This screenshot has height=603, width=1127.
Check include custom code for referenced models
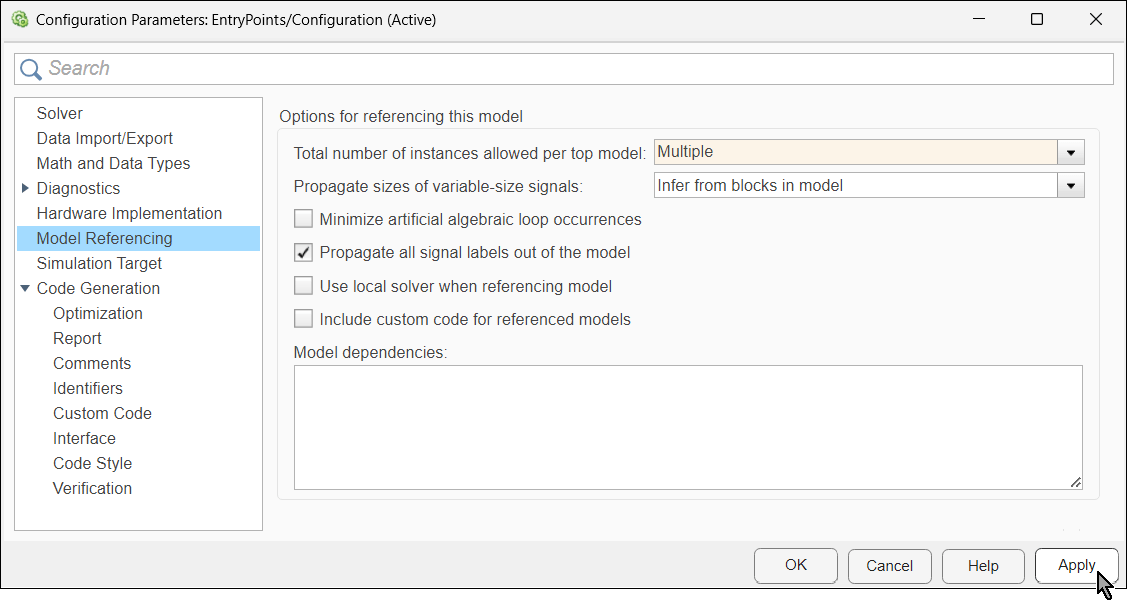pyautogui.click(x=303, y=318)
